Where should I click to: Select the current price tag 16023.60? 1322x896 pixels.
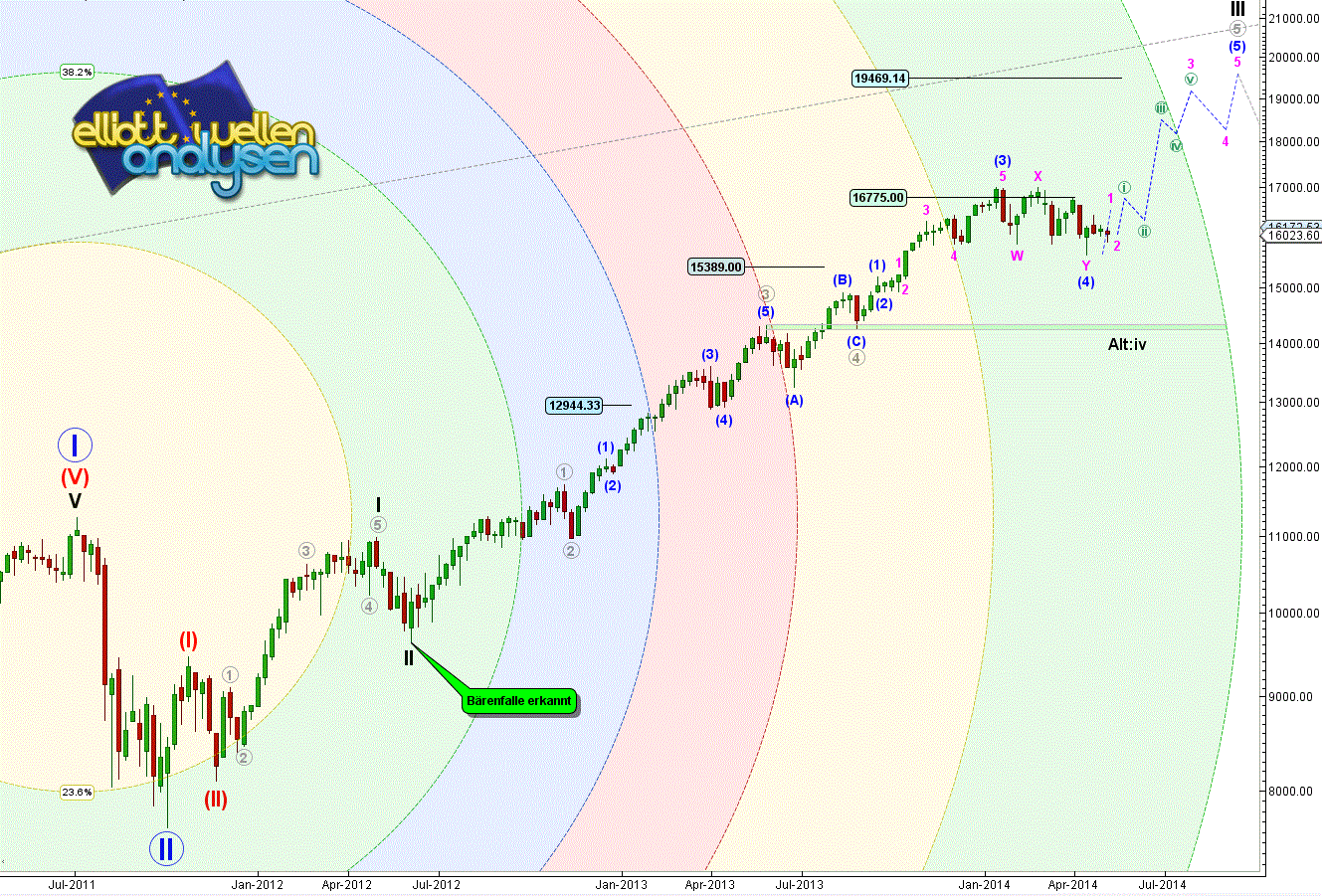[1292, 236]
